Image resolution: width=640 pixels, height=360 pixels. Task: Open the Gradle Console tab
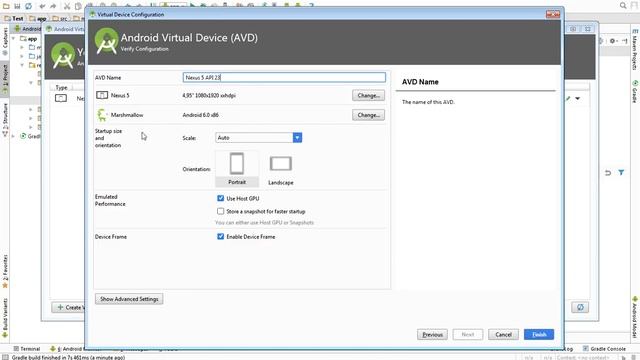point(604,349)
